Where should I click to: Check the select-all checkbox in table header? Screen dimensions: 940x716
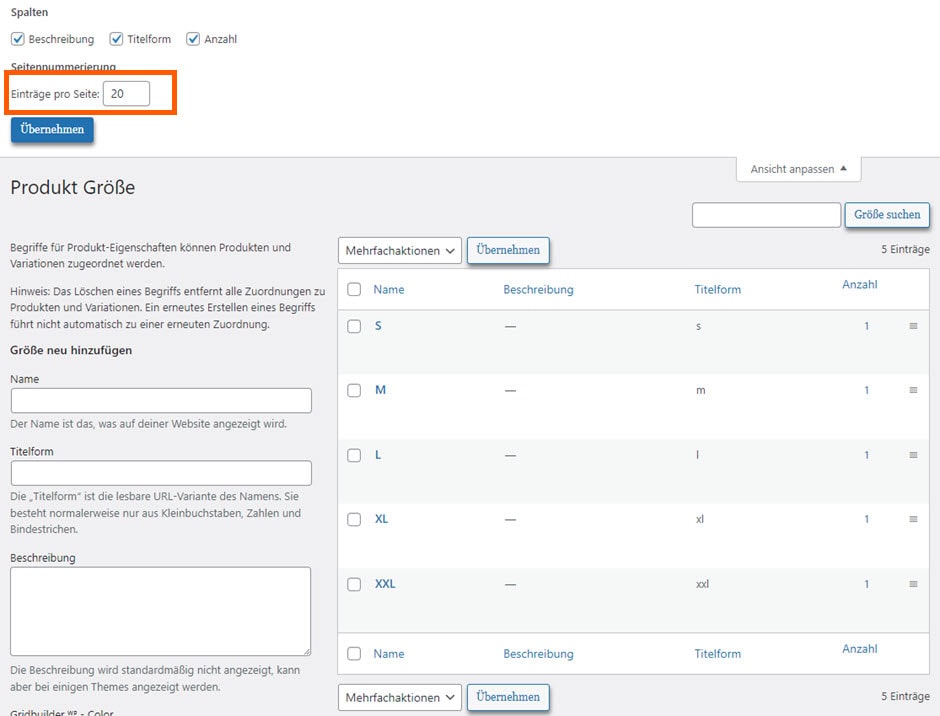(x=353, y=289)
